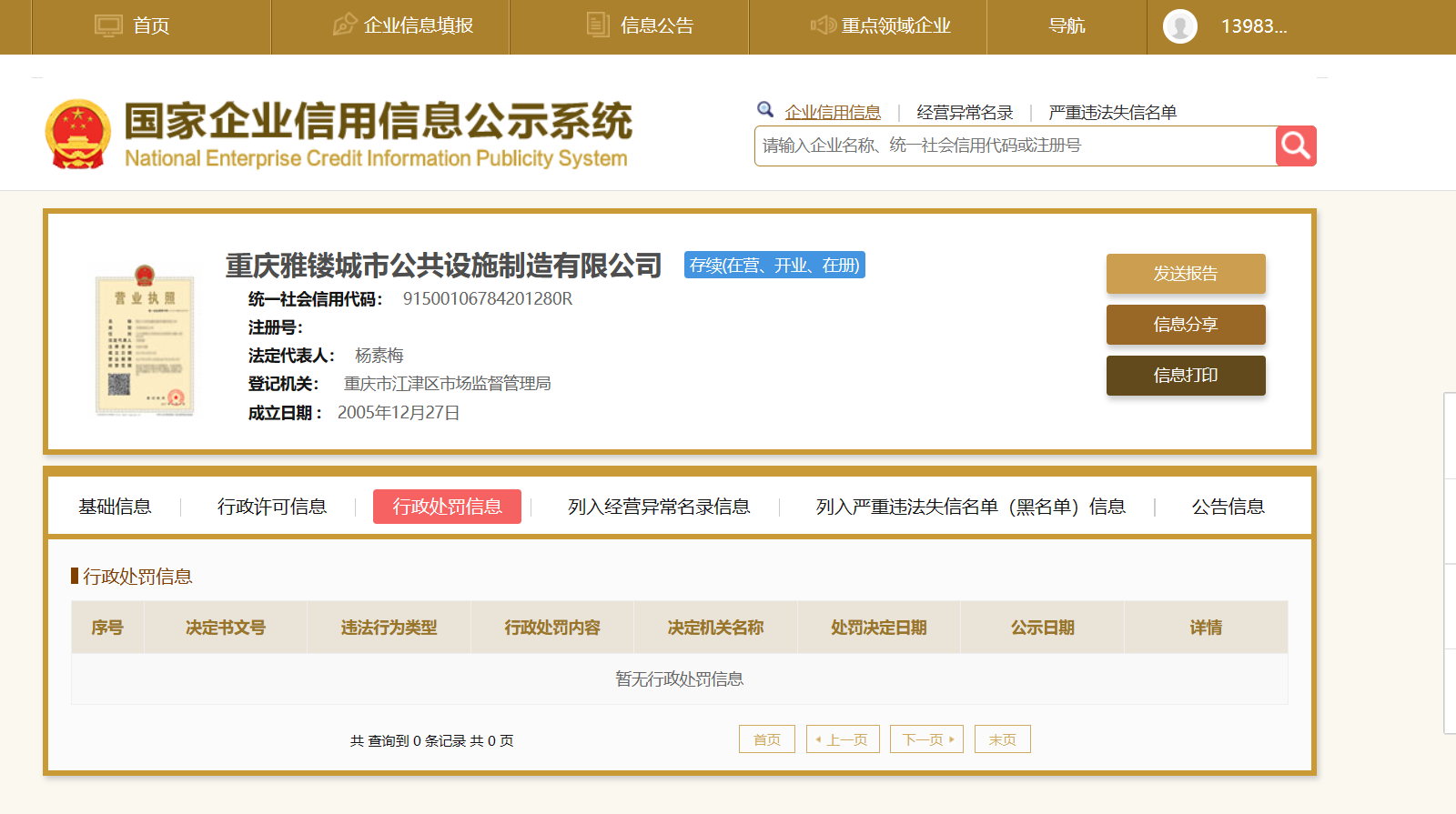Click the document icon beside 信息公告

598,25
